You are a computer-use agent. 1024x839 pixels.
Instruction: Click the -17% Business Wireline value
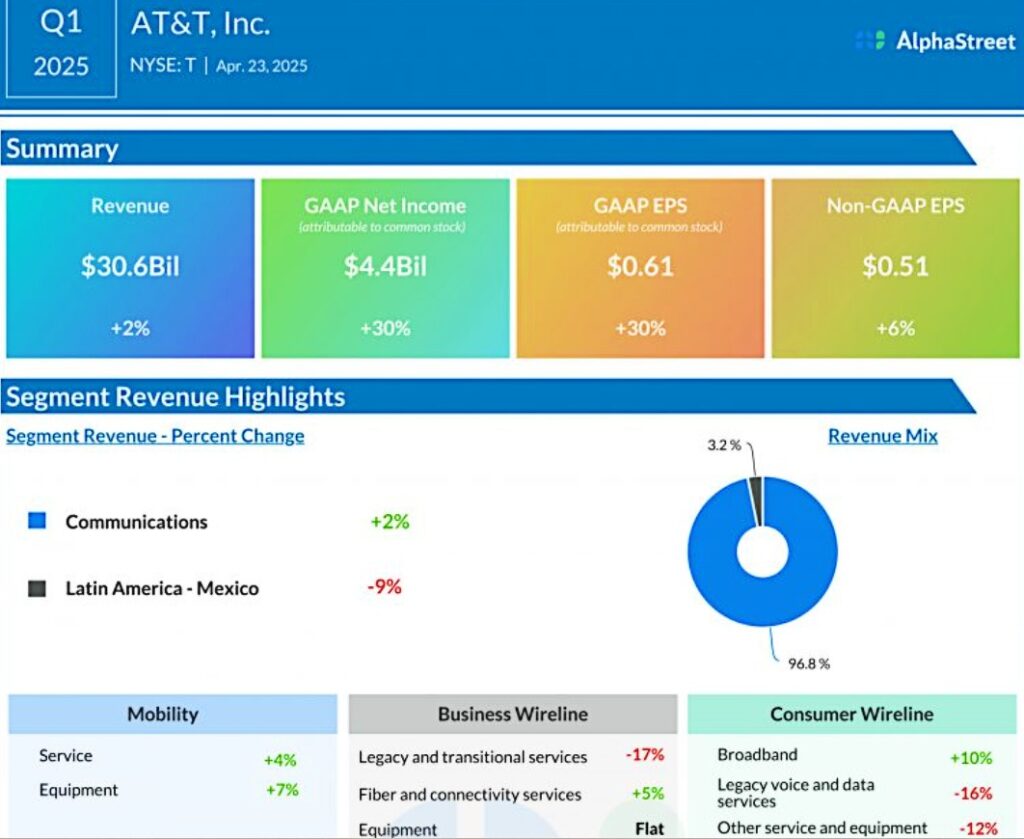[645, 755]
